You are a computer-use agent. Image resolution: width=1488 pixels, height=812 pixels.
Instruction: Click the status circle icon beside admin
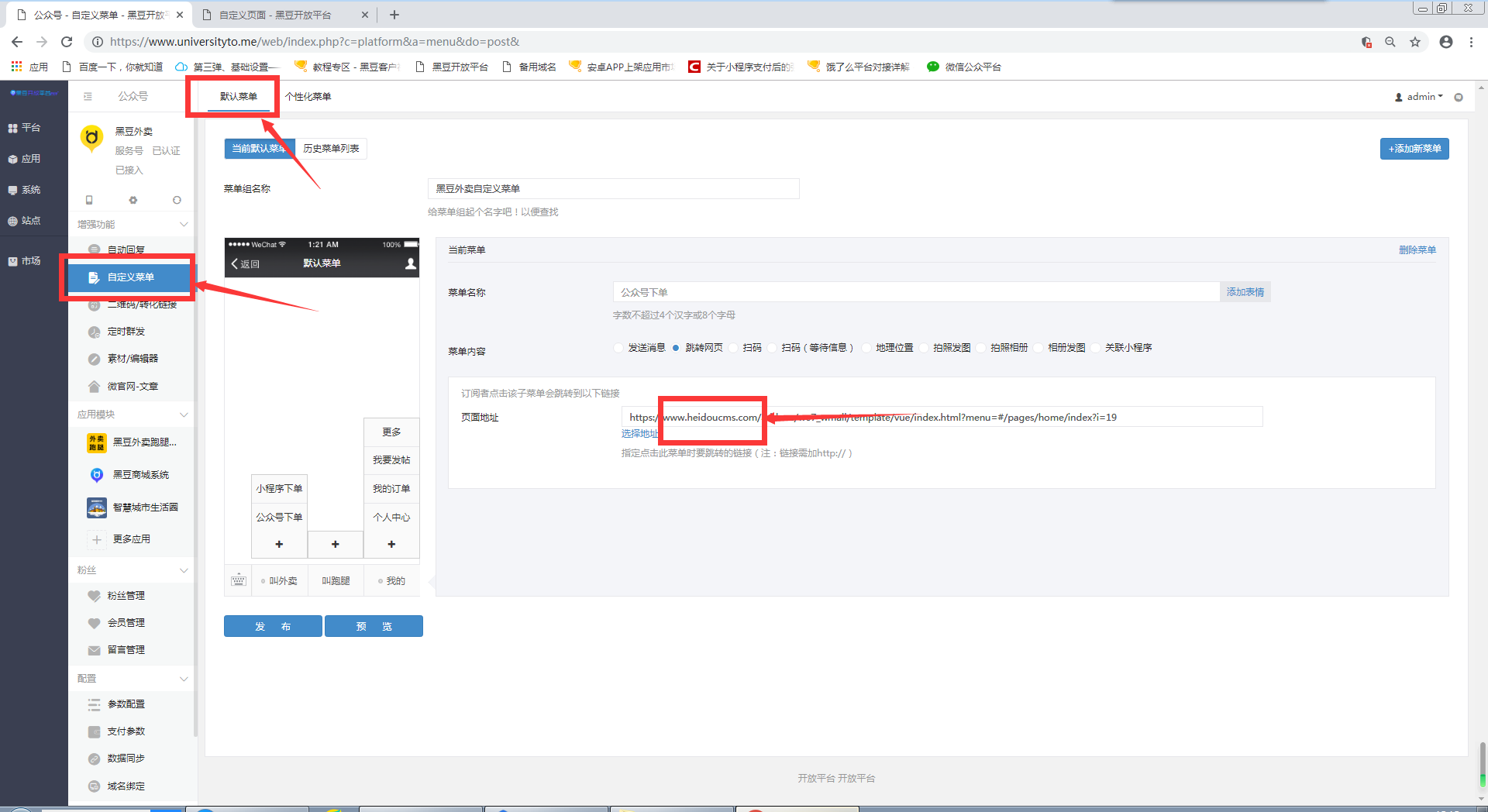1459,97
